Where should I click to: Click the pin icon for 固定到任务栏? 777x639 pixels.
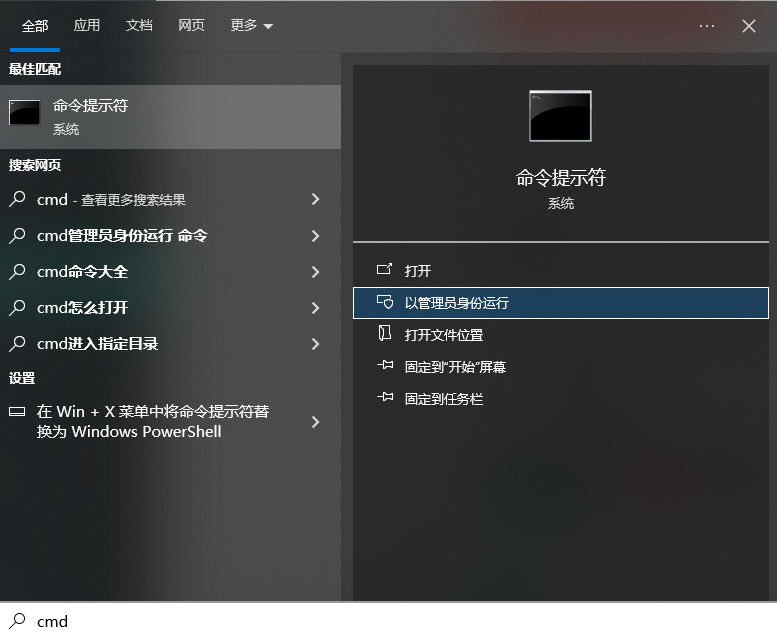pos(385,398)
